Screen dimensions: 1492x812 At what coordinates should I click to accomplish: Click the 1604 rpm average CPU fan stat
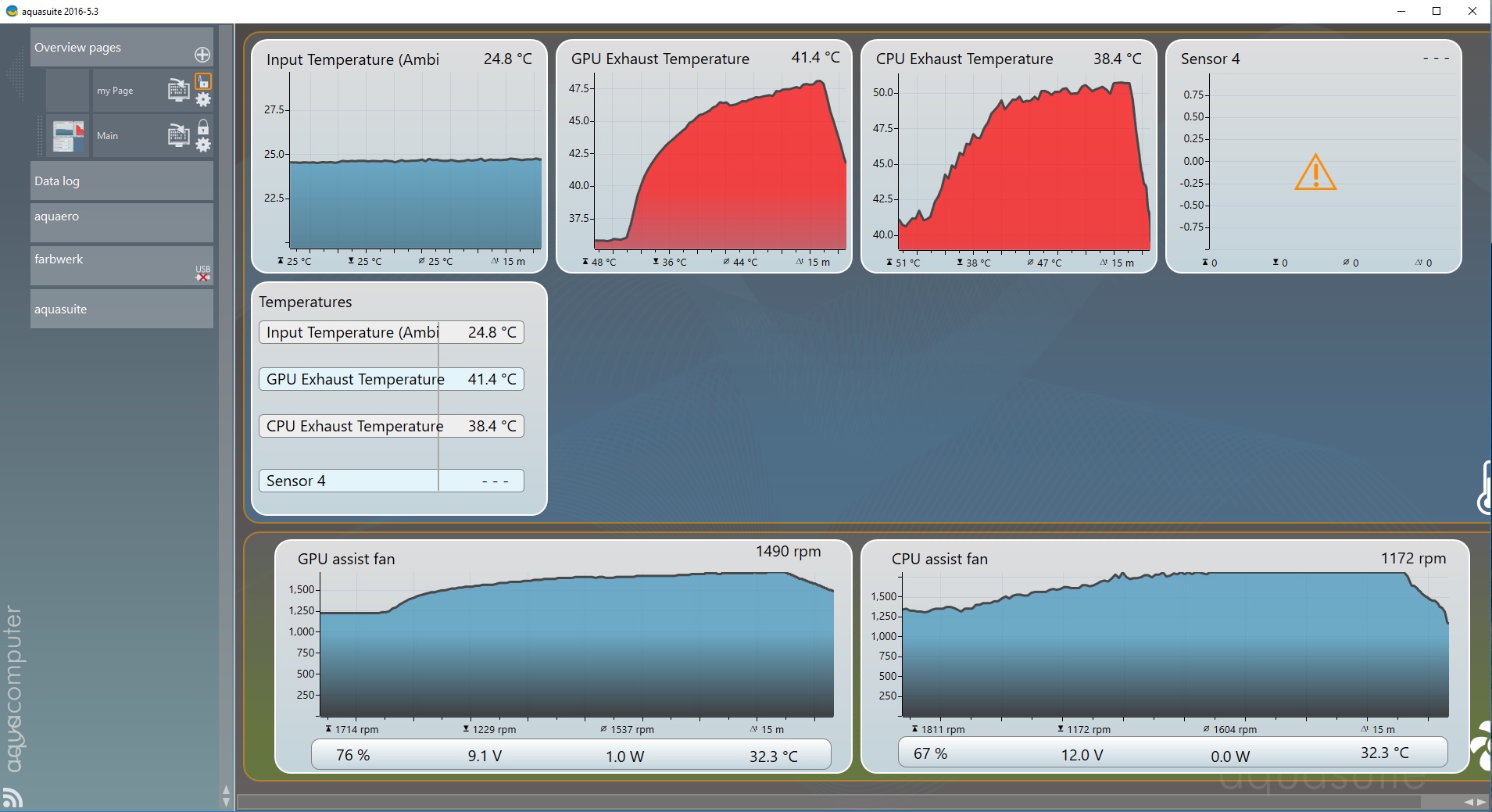[1230, 729]
